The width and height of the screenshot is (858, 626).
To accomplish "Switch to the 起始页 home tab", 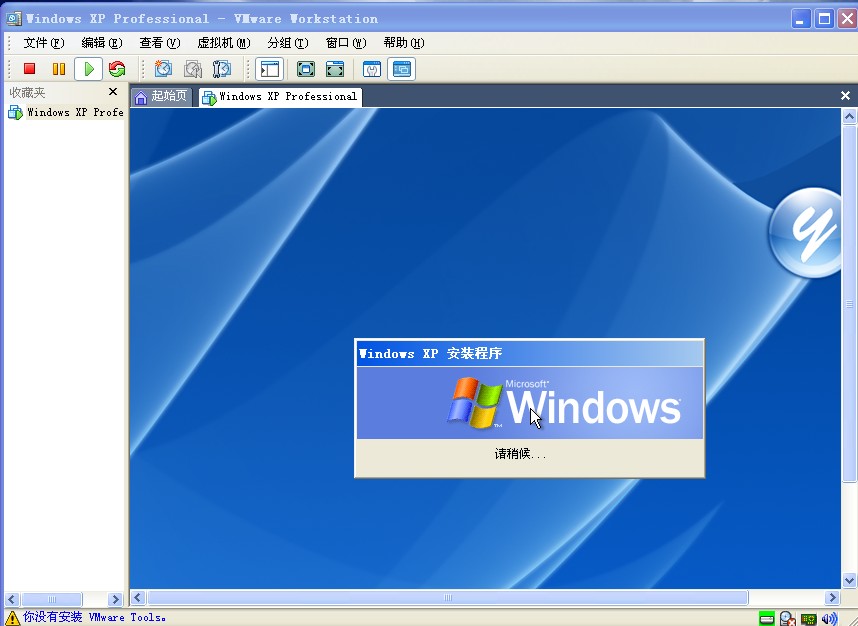I will point(161,97).
